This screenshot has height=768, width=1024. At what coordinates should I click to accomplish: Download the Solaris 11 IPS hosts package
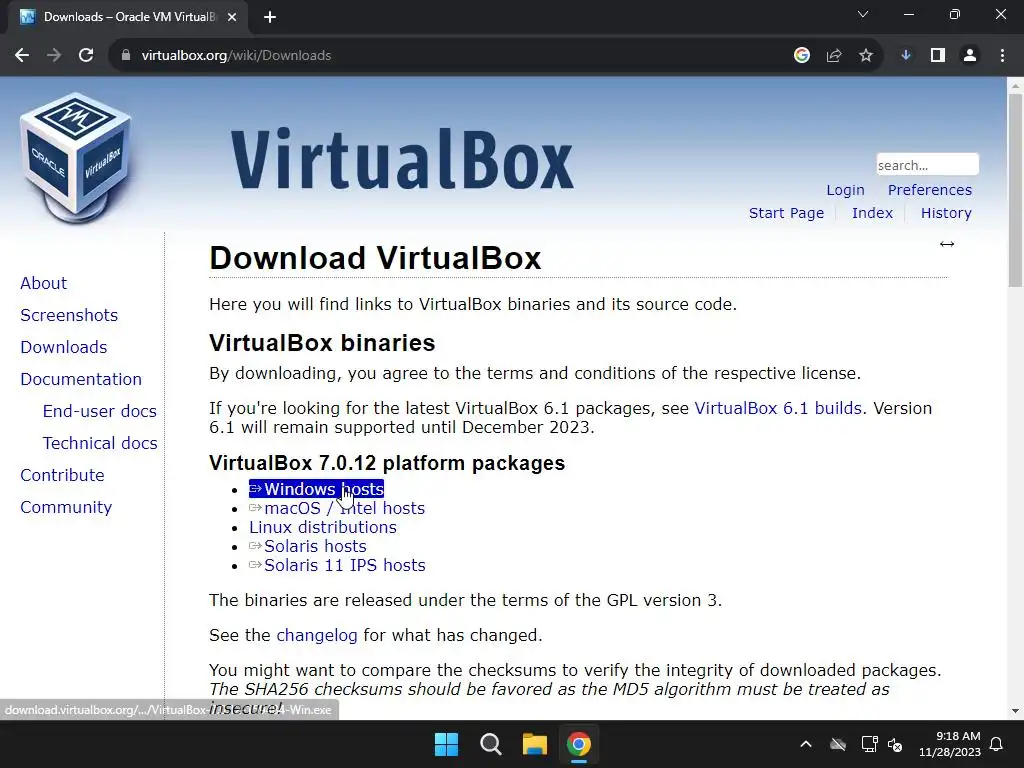point(337,565)
